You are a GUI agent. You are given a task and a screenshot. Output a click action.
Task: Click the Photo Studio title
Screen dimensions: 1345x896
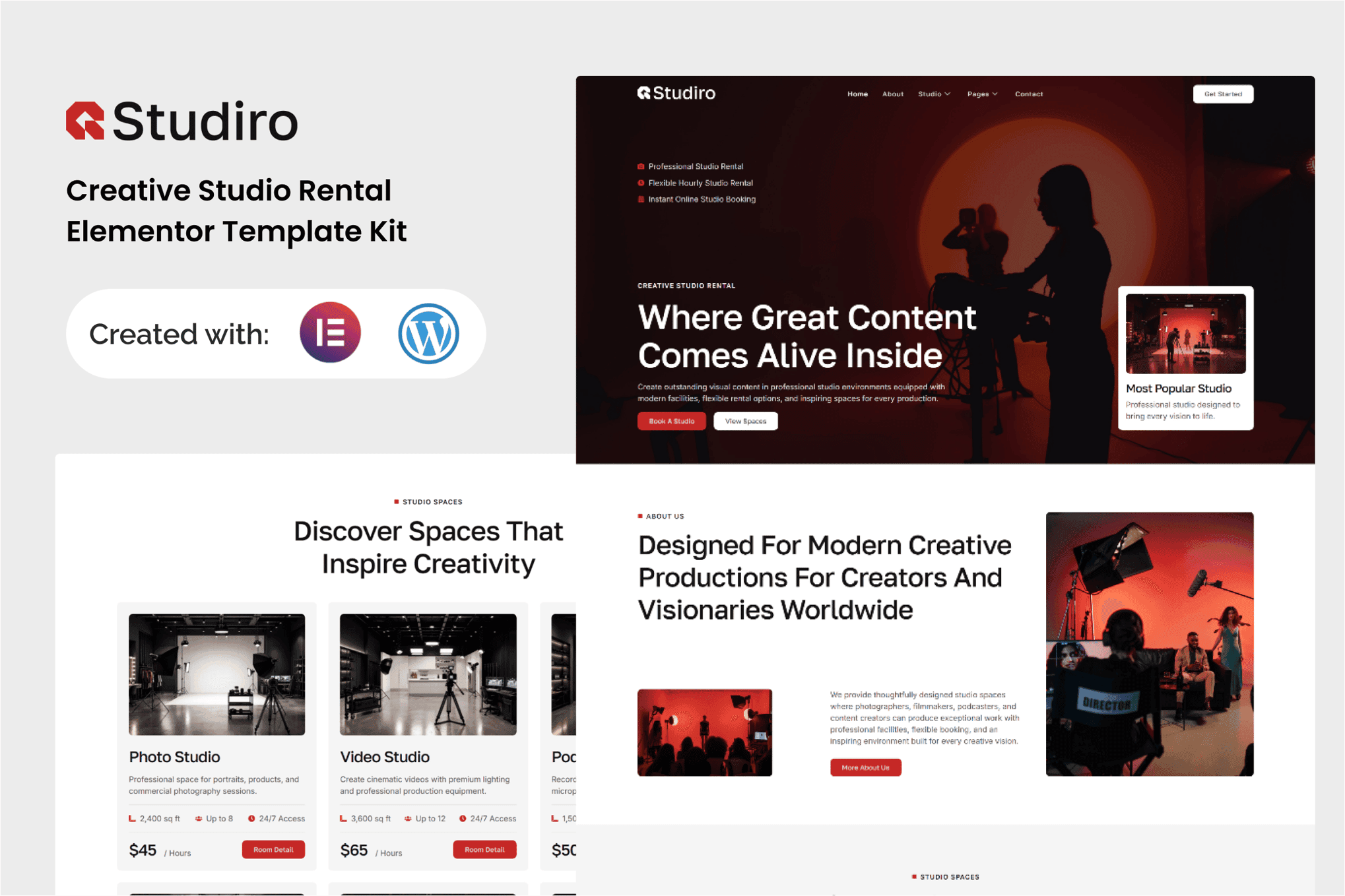(174, 757)
